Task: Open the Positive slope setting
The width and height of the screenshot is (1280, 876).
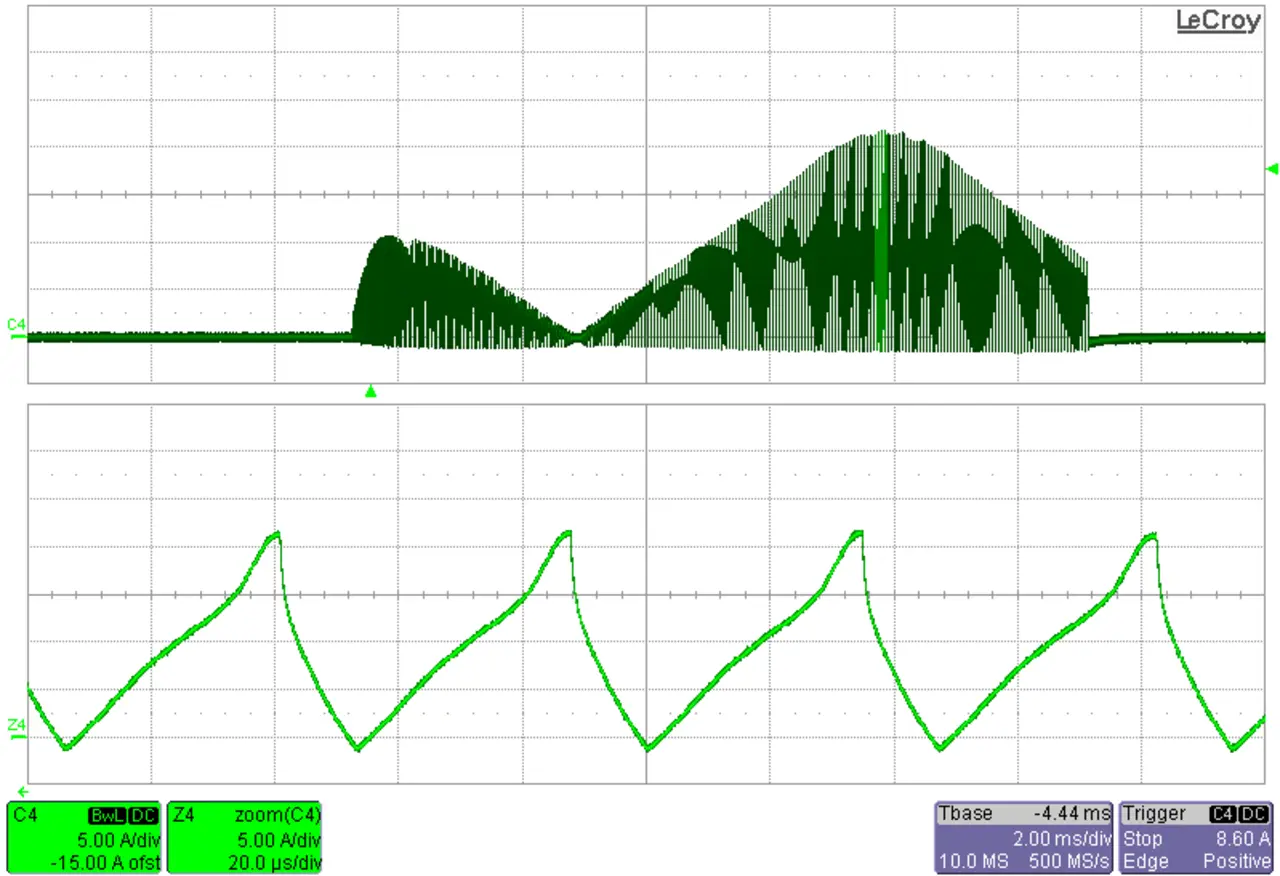Action: click(1236, 861)
